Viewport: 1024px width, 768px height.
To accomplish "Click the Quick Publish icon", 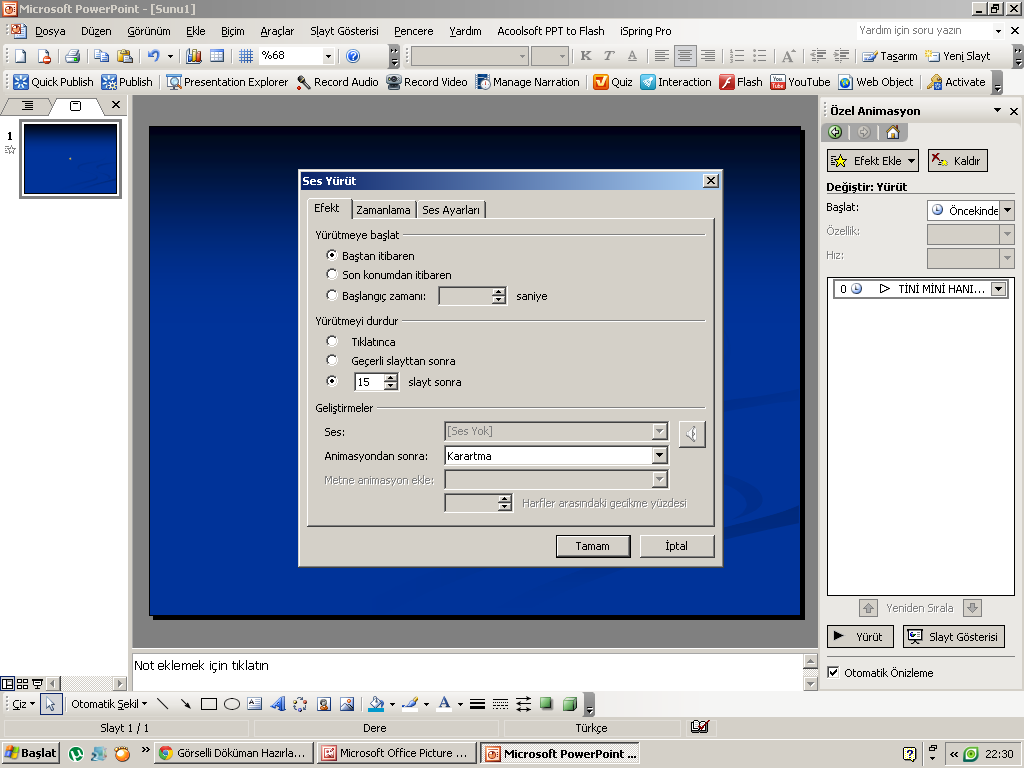I will click(x=20, y=82).
